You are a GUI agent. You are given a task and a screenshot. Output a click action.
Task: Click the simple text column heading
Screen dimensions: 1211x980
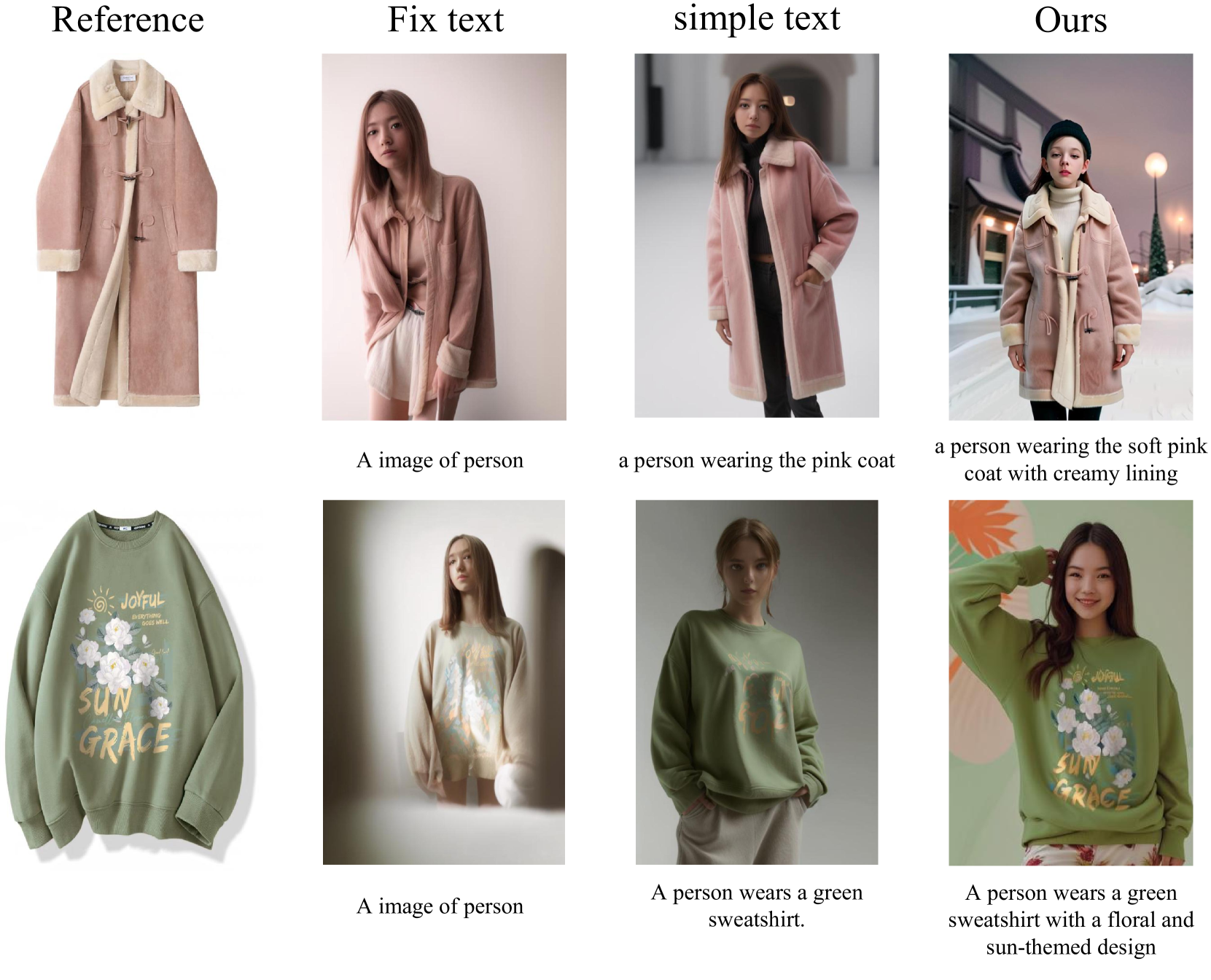[x=757, y=18]
